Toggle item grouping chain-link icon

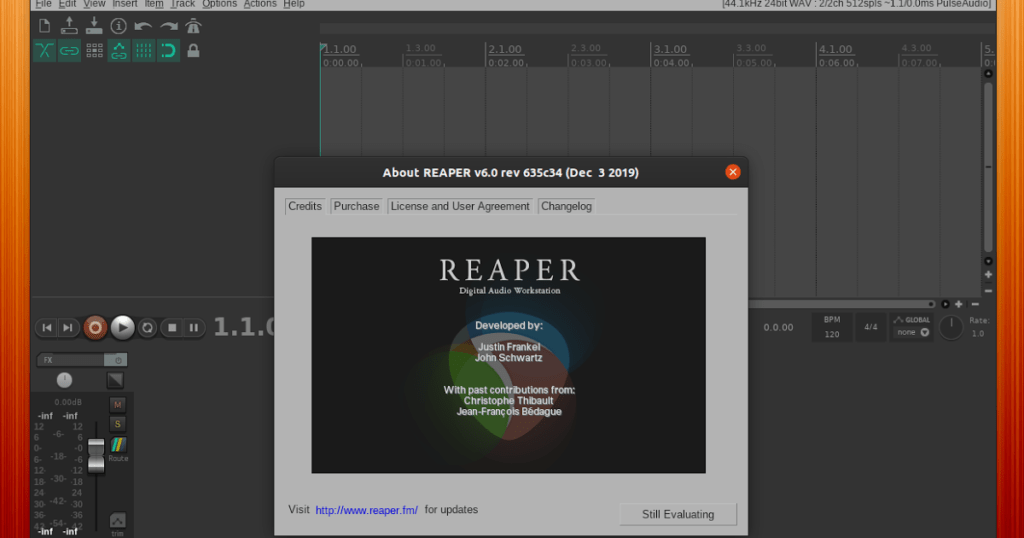click(69, 50)
